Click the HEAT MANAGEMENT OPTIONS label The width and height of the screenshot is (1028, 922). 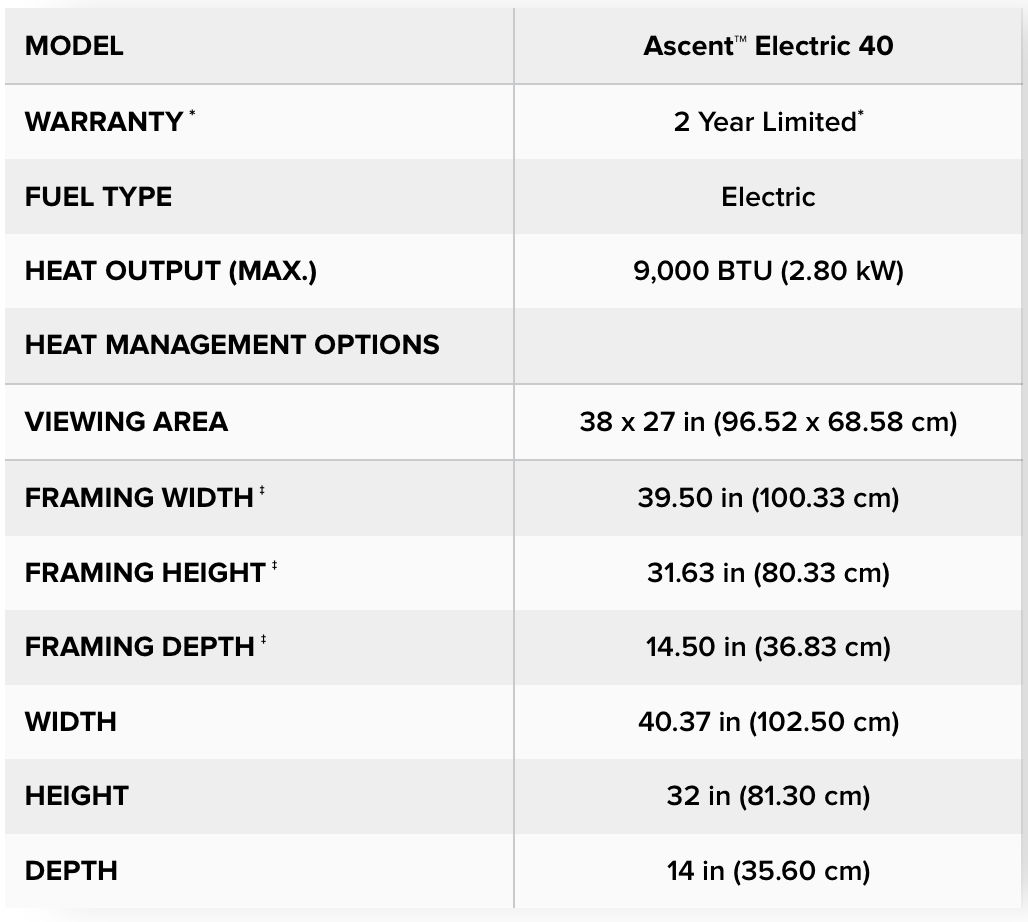(232, 345)
